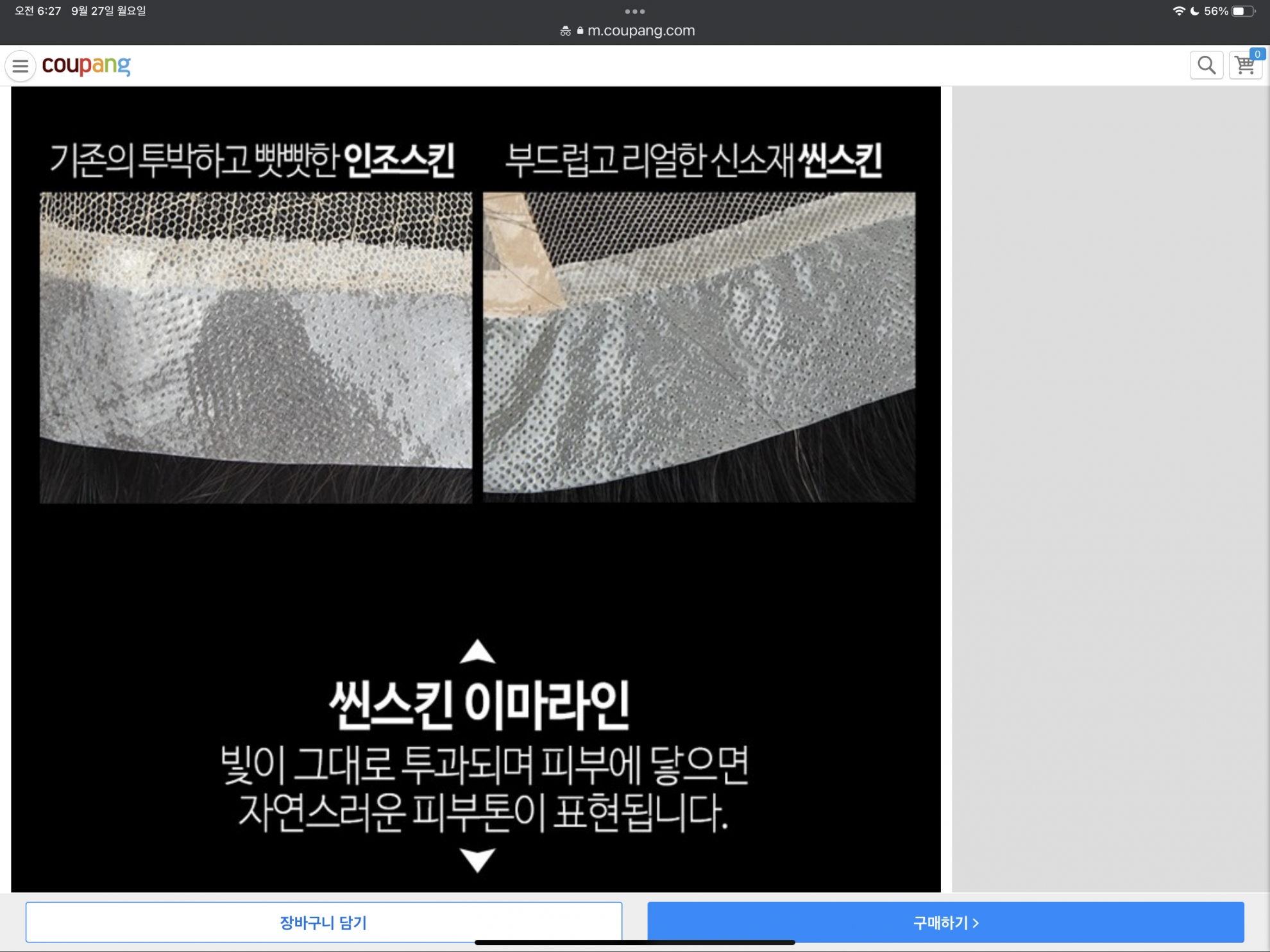Click the Coupang logo

click(x=86, y=65)
